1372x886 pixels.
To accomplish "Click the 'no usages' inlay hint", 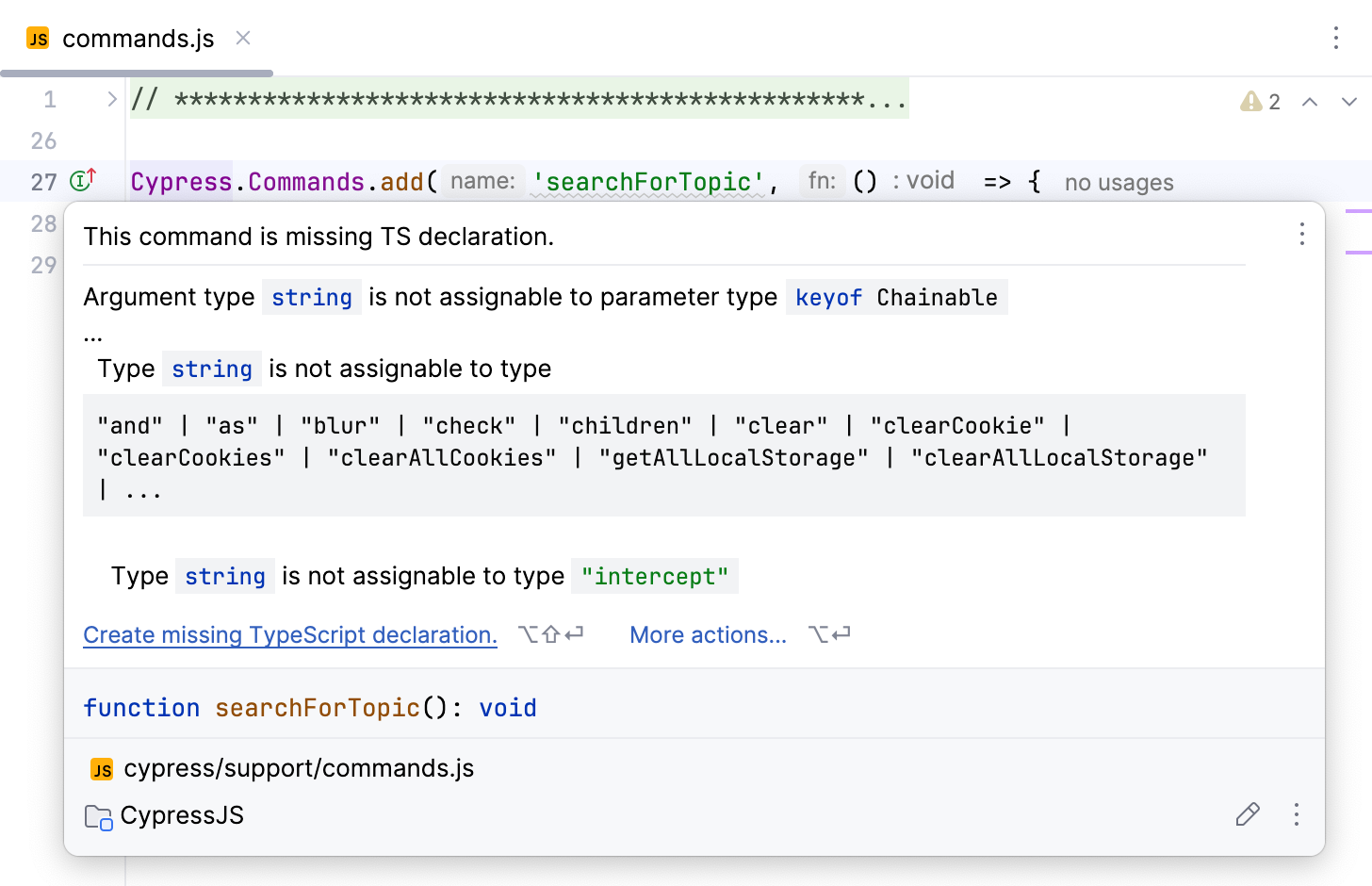I will (1118, 182).
